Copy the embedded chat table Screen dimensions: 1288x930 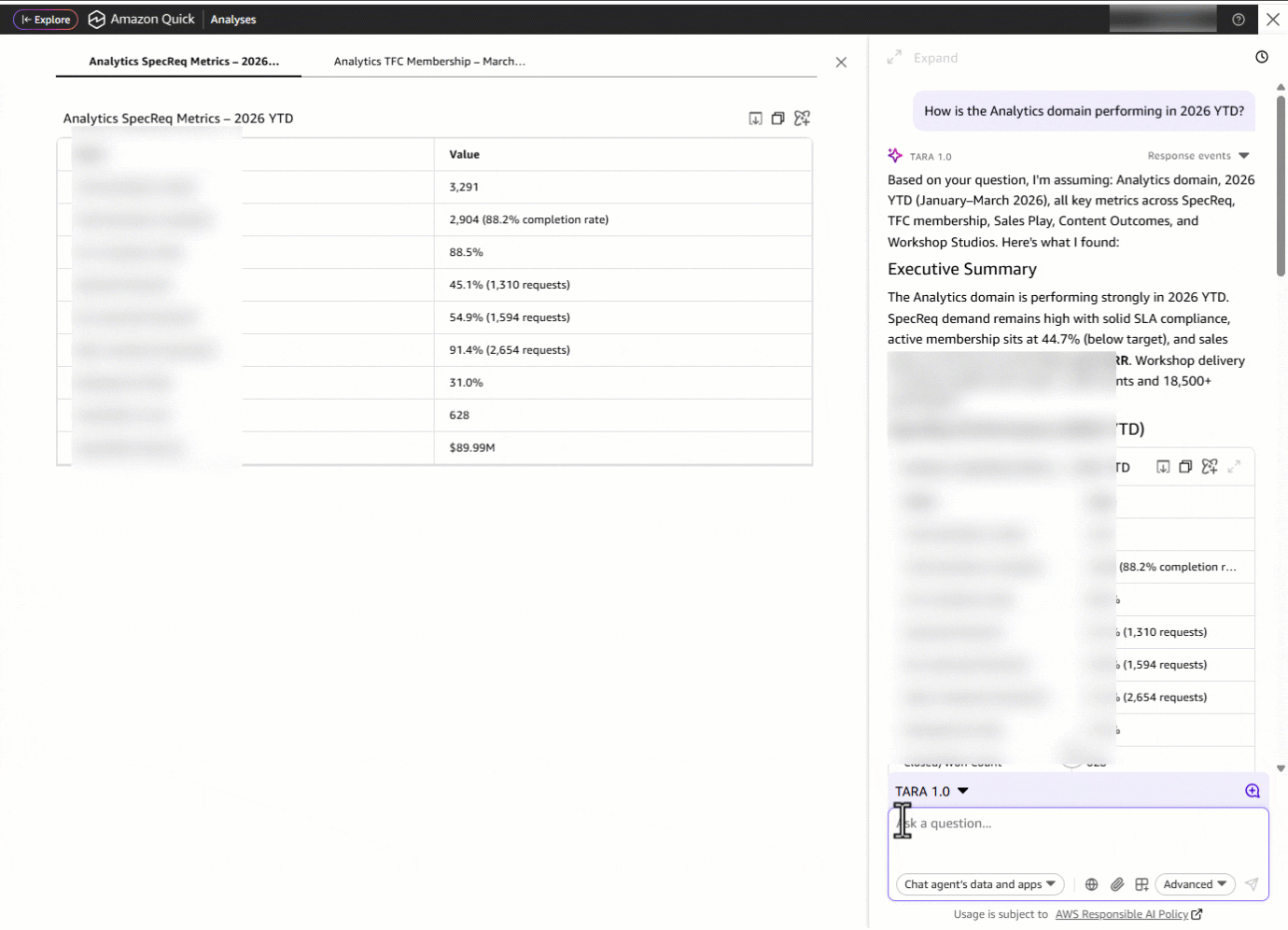pos(1185,467)
